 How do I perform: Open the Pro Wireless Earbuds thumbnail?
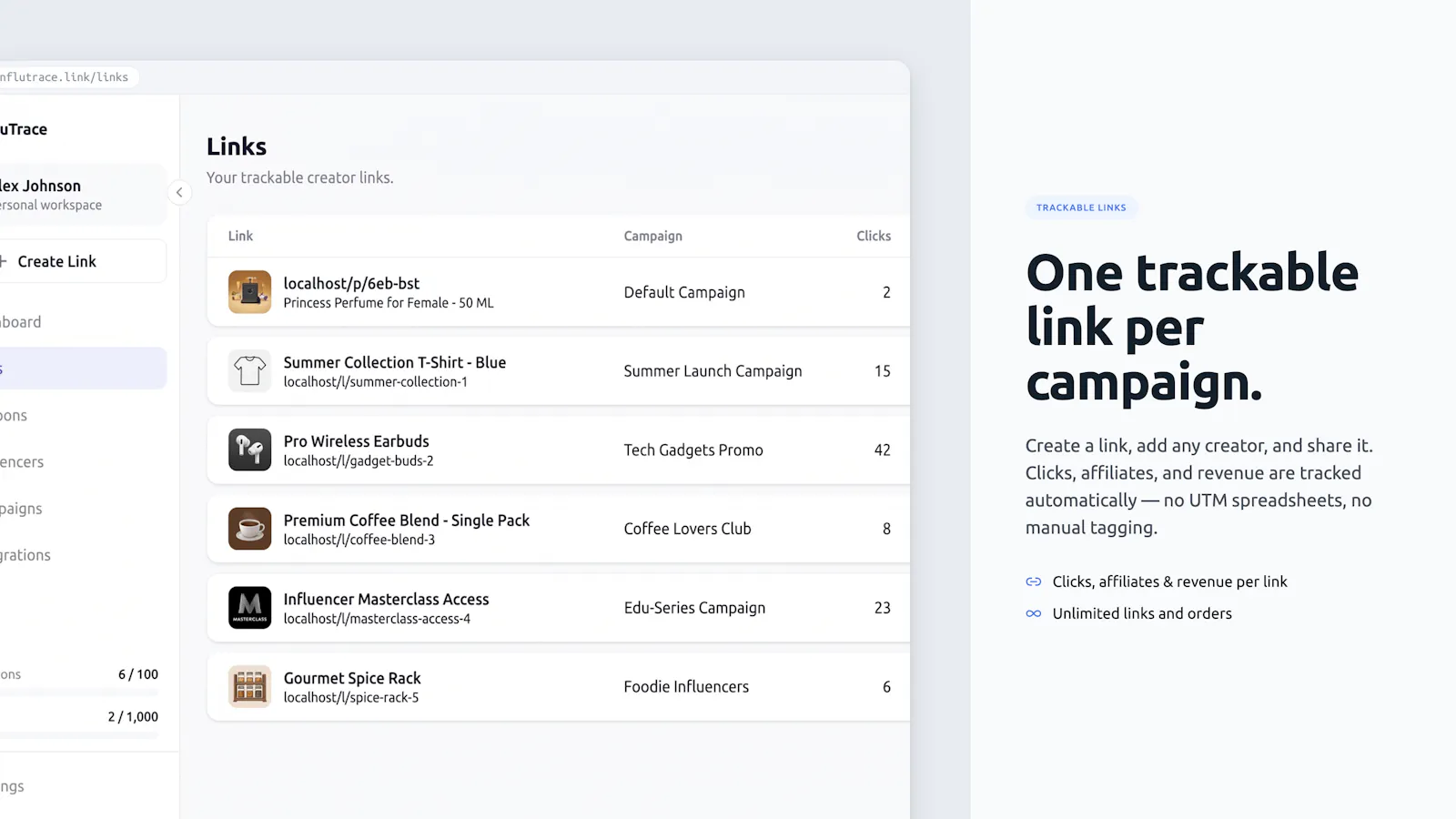(249, 450)
